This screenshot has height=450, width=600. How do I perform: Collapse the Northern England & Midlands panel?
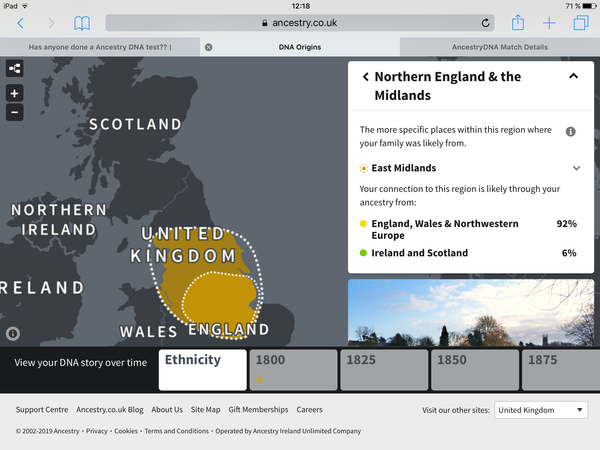pyautogui.click(x=573, y=76)
